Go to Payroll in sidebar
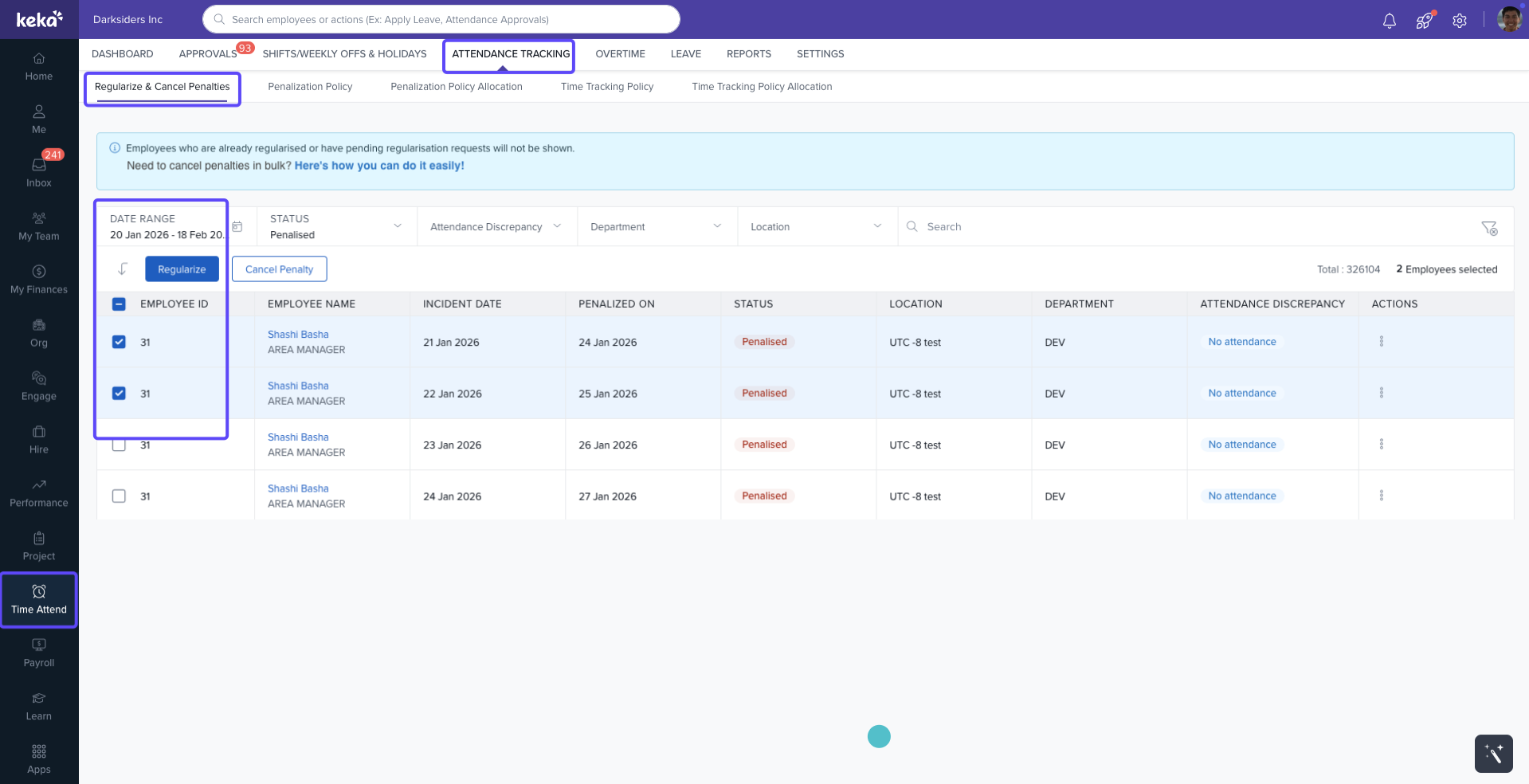Screen dimensions: 1529x784 click(x=39, y=652)
